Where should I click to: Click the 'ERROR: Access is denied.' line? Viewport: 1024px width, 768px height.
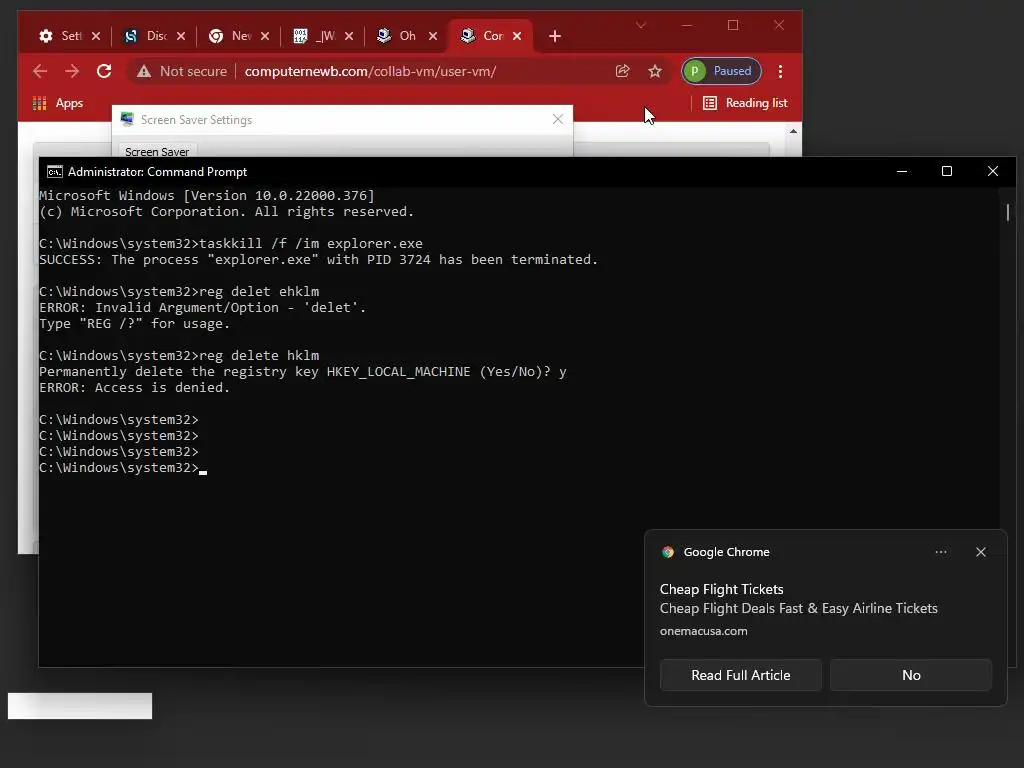pos(135,387)
